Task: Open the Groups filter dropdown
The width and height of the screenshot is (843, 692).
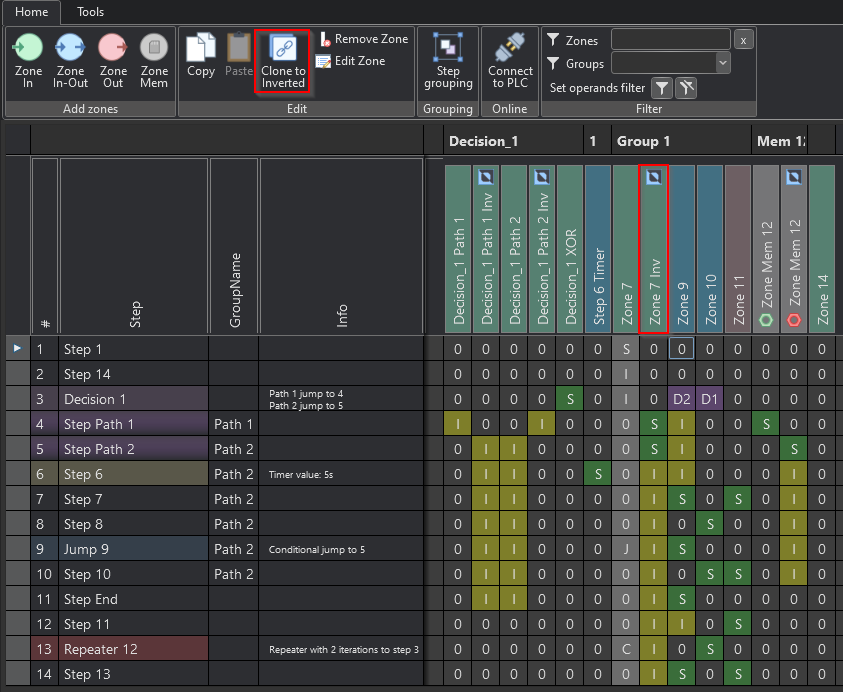Action: [723, 63]
